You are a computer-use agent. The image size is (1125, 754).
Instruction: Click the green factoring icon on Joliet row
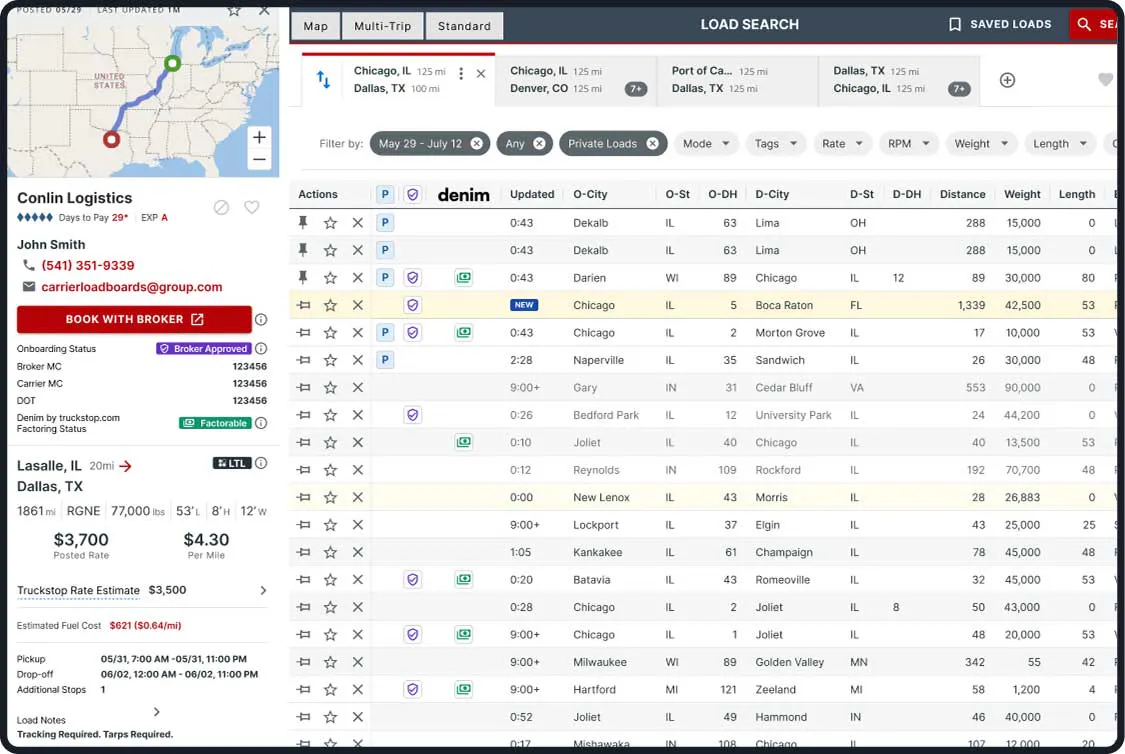(x=463, y=441)
